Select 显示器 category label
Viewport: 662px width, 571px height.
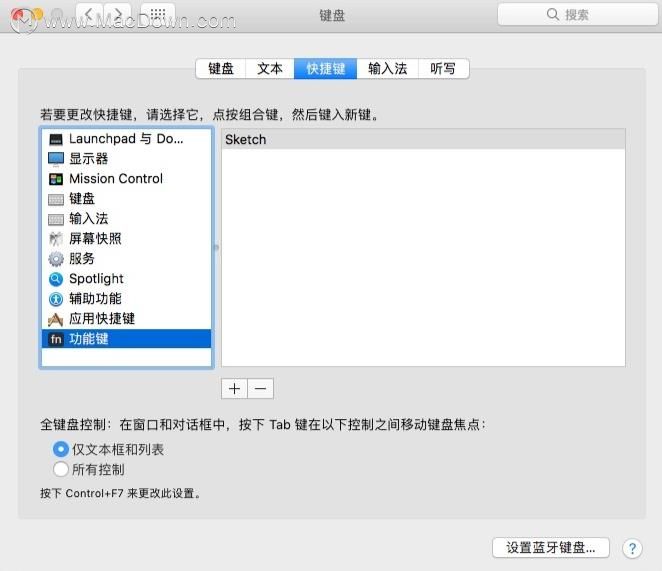(x=89, y=159)
